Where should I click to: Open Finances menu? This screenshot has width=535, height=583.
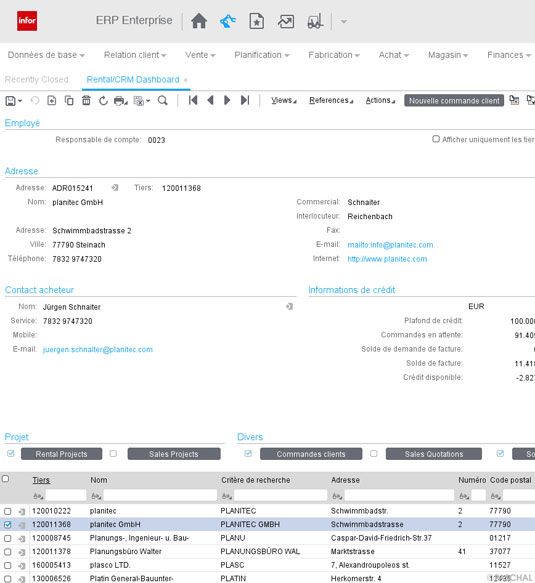(x=509, y=55)
